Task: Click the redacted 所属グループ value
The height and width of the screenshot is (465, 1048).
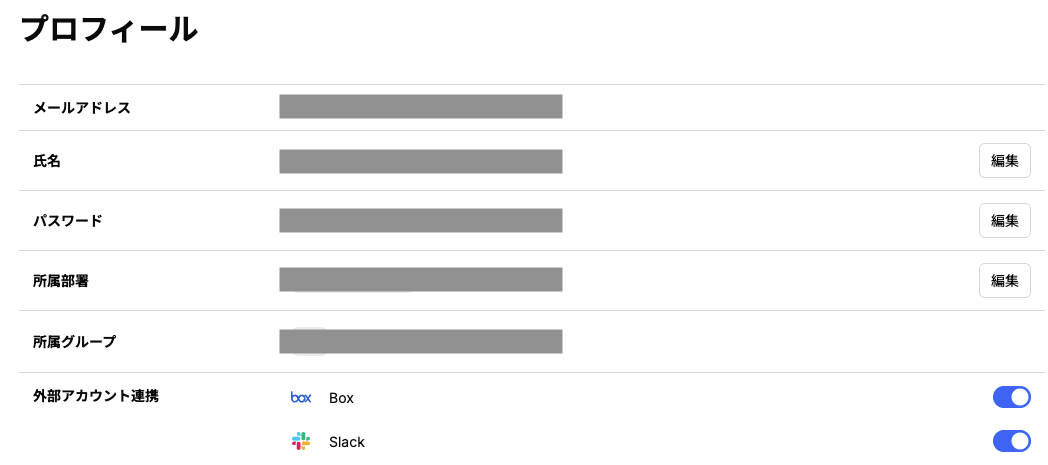Action: [x=420, y=341]
